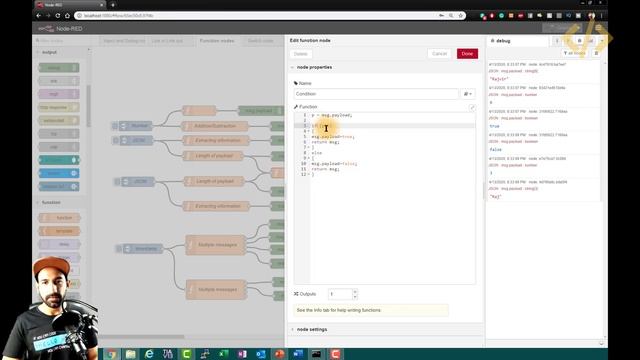Increase the Outputs count stepper

(x=355, y=291)
